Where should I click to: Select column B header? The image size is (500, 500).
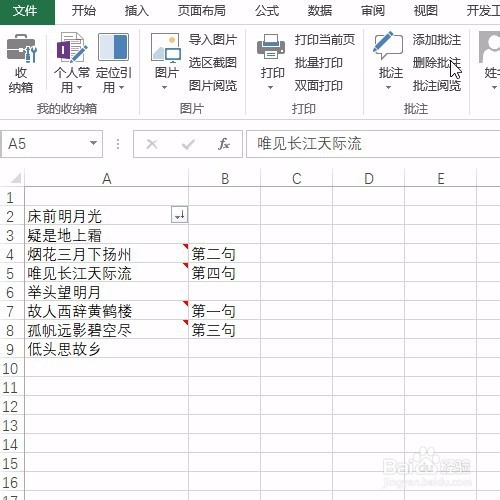tap(225, 179)
